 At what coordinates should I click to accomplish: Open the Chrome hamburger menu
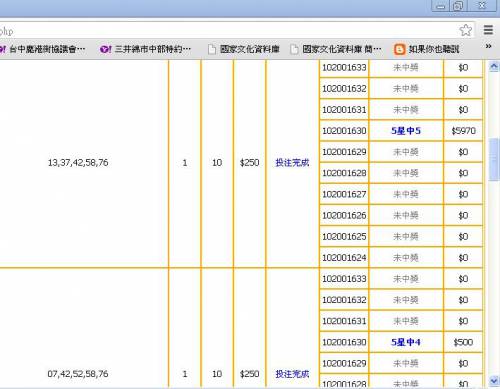tap(488, 30)
